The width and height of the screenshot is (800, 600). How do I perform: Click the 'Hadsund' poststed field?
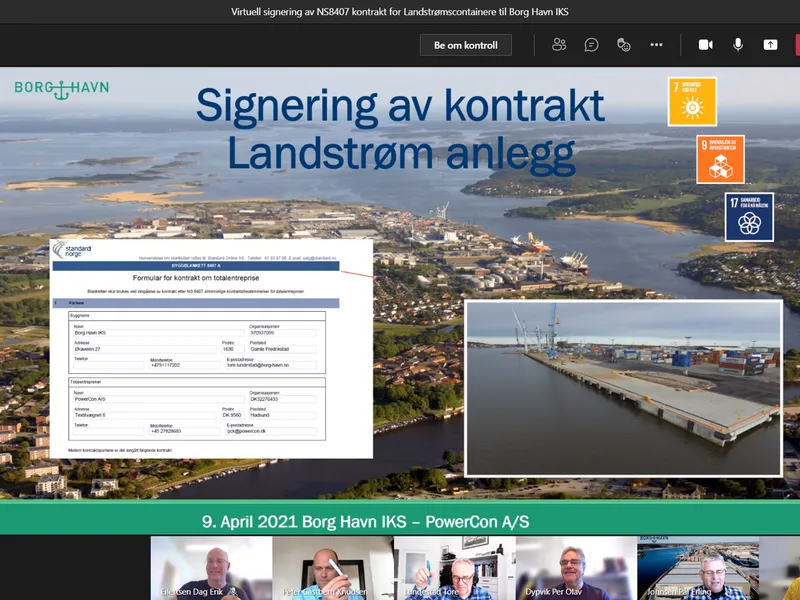point(283,415)
